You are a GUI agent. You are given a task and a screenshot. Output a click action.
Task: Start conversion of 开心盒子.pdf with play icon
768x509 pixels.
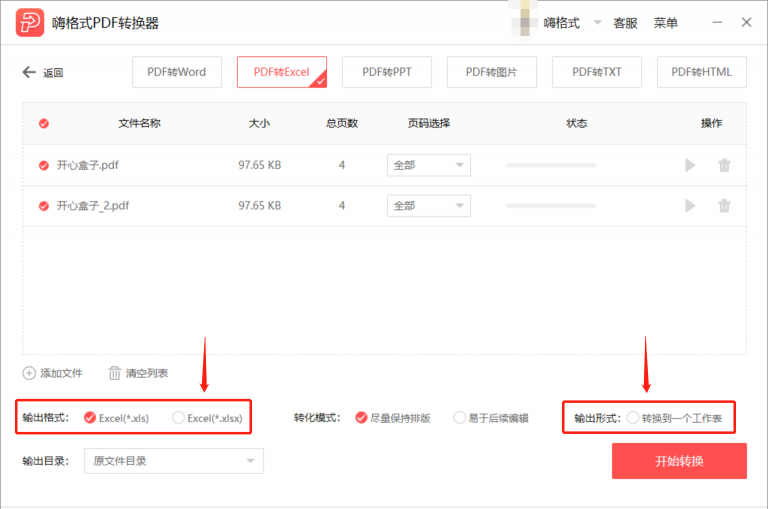coord(690,165)
